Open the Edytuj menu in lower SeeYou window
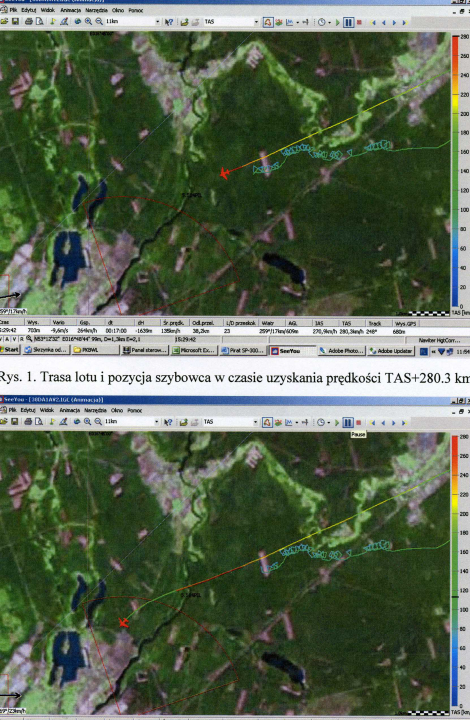470x720 pixels. 28,410
